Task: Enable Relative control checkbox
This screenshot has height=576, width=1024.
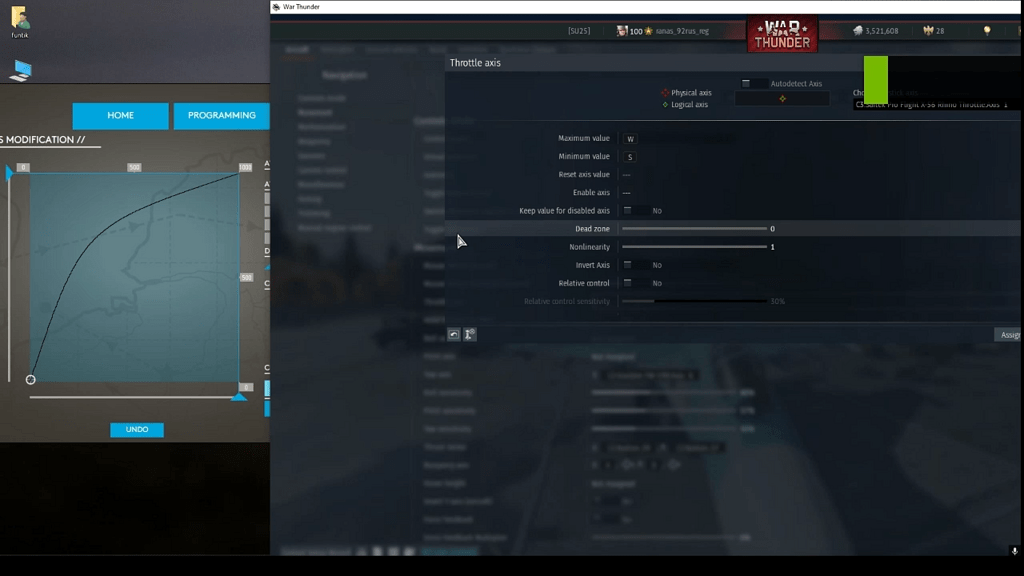Action: point(628,283)
